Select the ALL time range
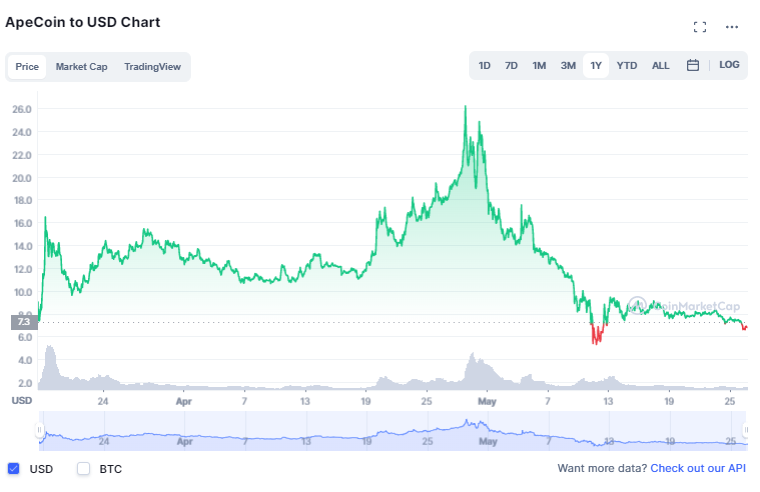 [660, 65]
